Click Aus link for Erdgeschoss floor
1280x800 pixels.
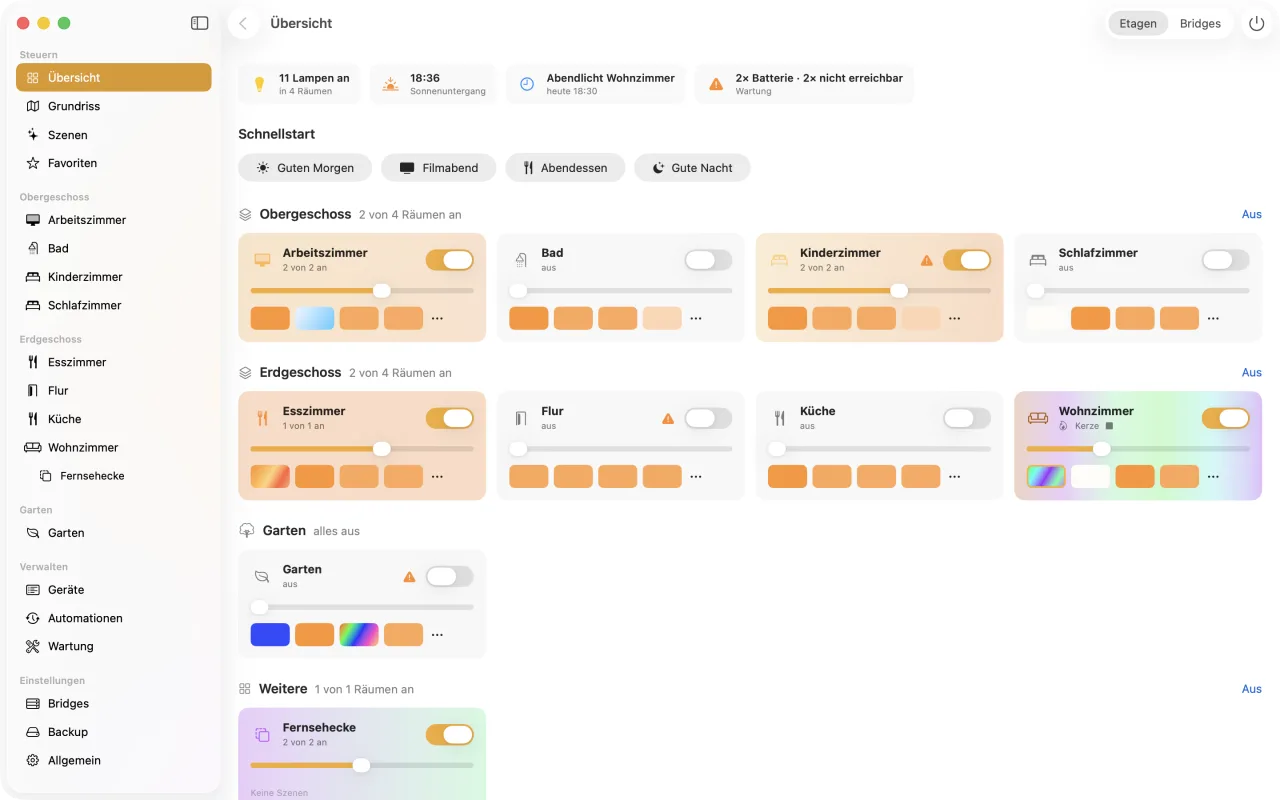coord(1252,372)
